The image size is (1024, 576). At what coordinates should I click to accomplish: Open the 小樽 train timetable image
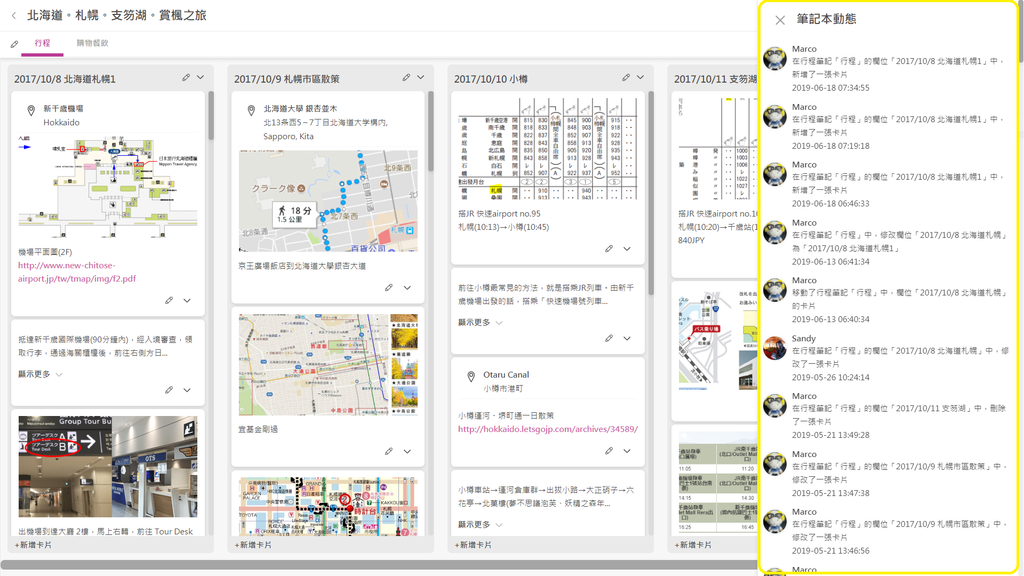coord(547,149)
